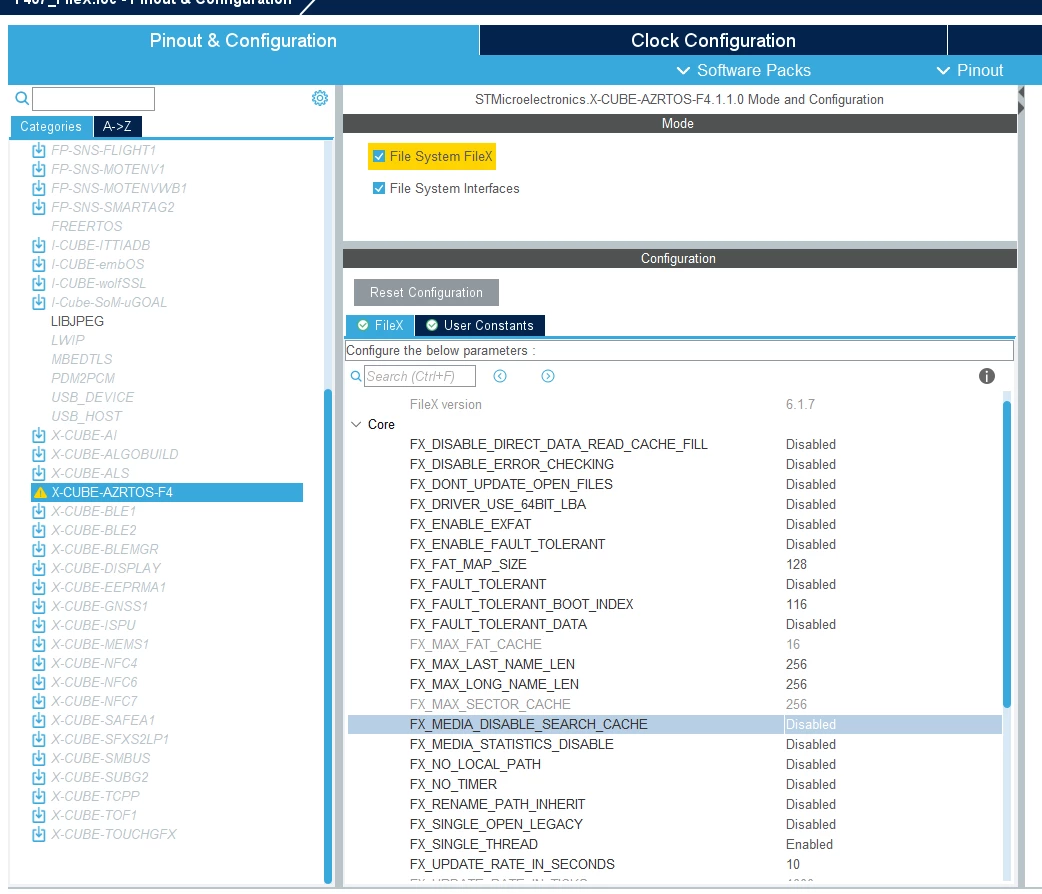Go to next search result arrow

pyautogui.click(x=548, y=376)
